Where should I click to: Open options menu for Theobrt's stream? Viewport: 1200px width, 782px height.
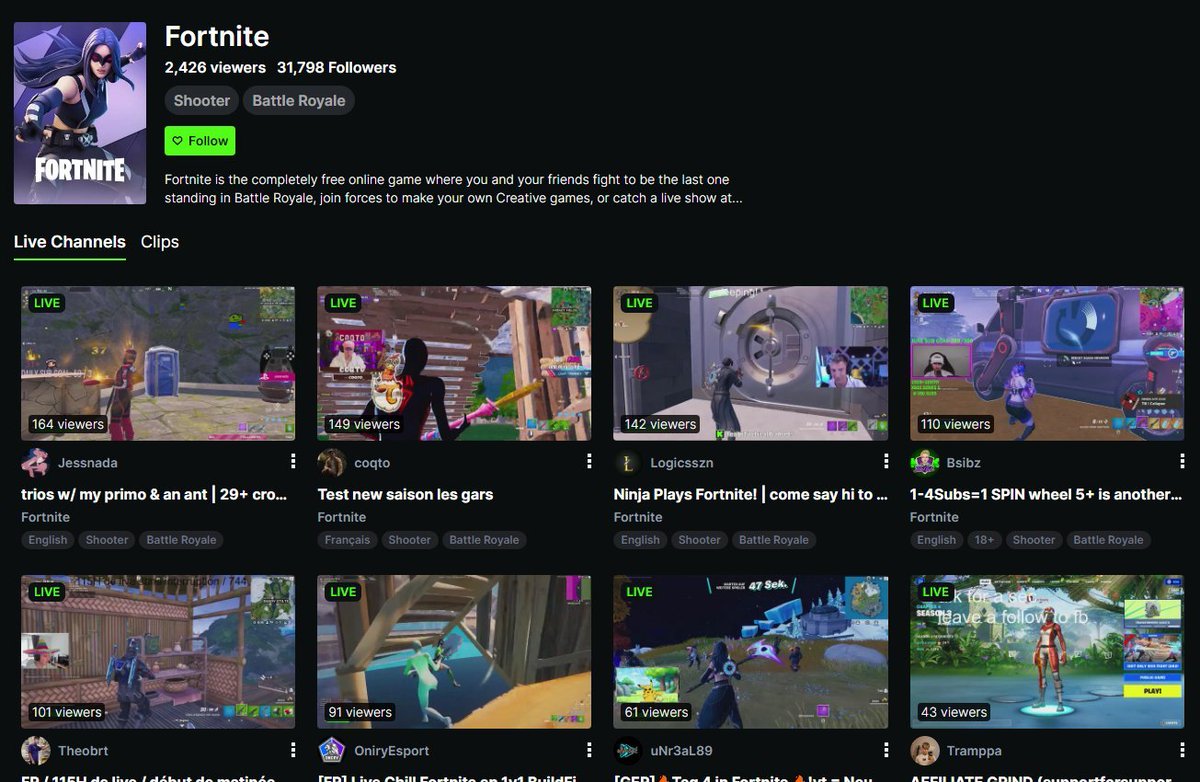tap(293, 749)
